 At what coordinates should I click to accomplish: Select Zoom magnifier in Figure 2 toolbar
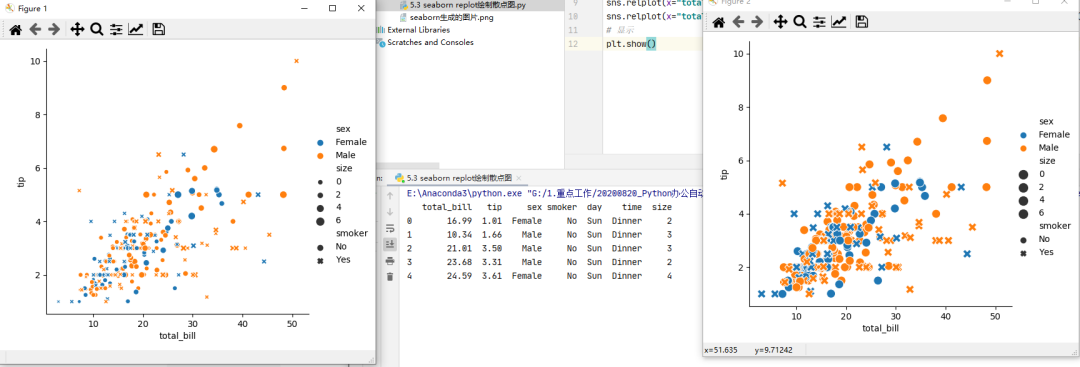(800, 22)
